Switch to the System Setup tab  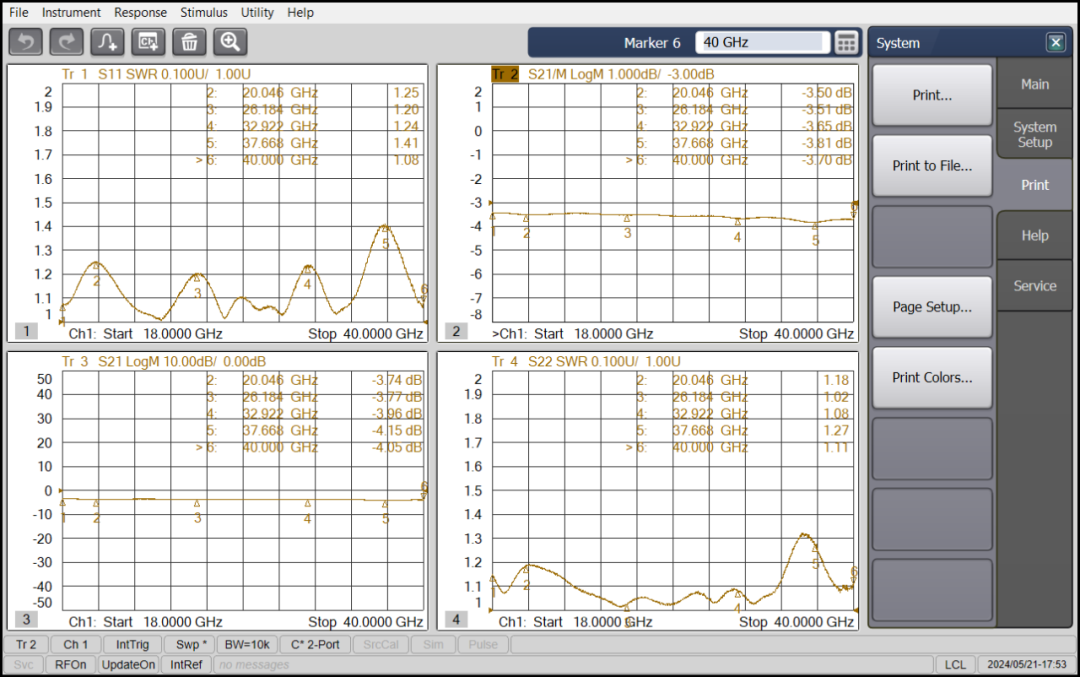1035,134
